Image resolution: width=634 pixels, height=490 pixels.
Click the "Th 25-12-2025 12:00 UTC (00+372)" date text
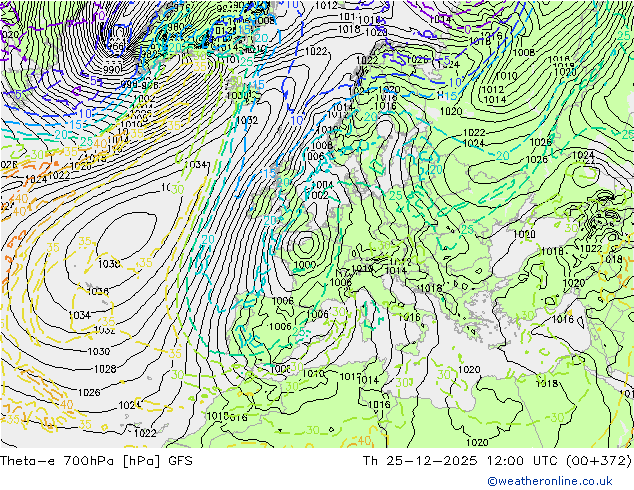click(x=497, y=461)
